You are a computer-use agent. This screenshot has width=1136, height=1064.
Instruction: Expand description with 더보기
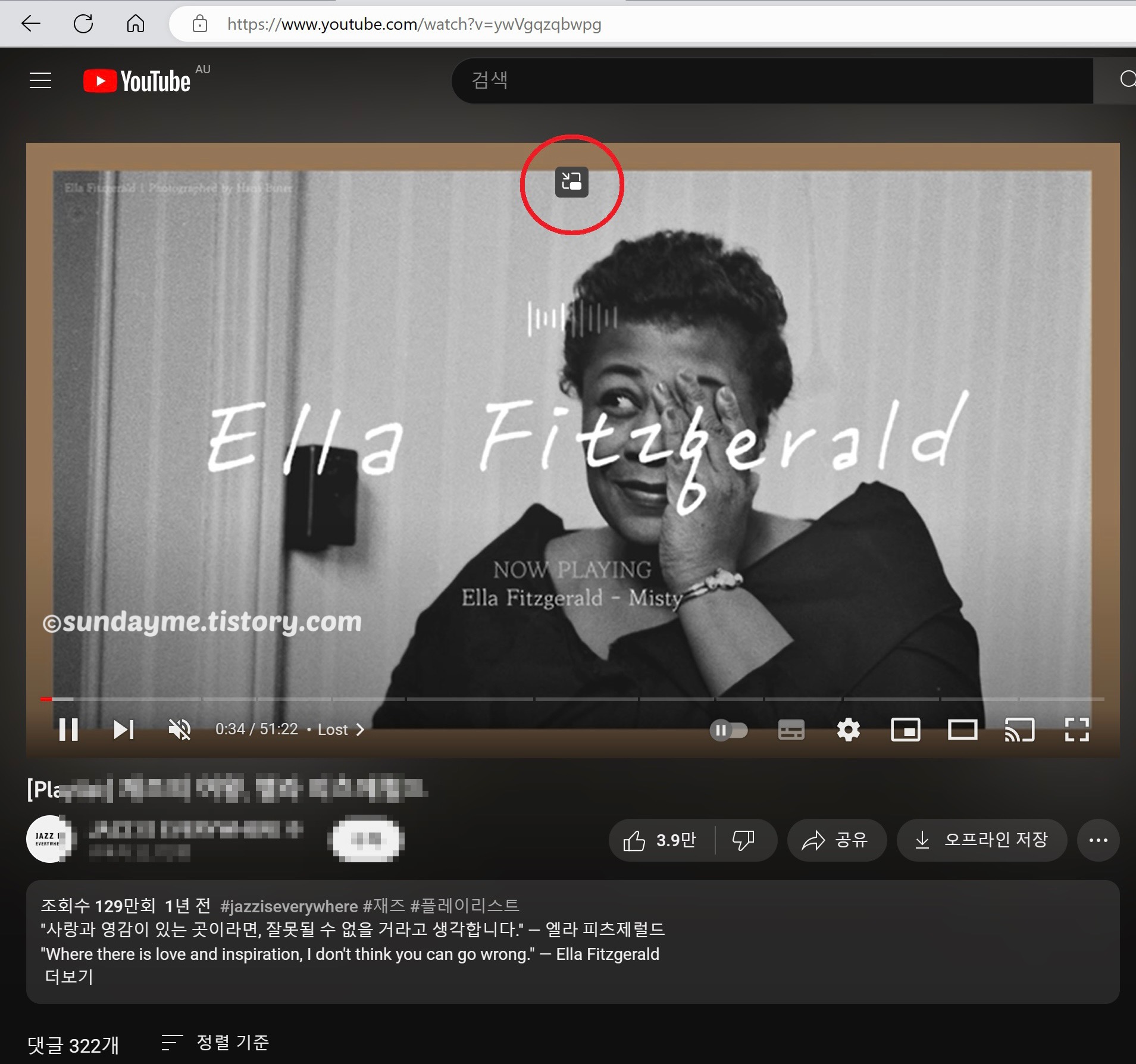pyautogui.click(x=69, y=977)
